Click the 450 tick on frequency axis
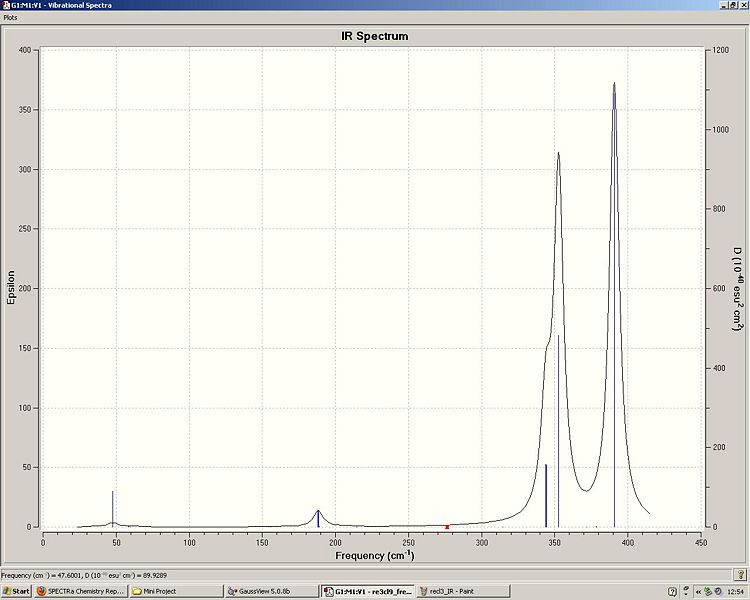Image resolution: width=750 pixels, height=600 pixels. [701, 543]
